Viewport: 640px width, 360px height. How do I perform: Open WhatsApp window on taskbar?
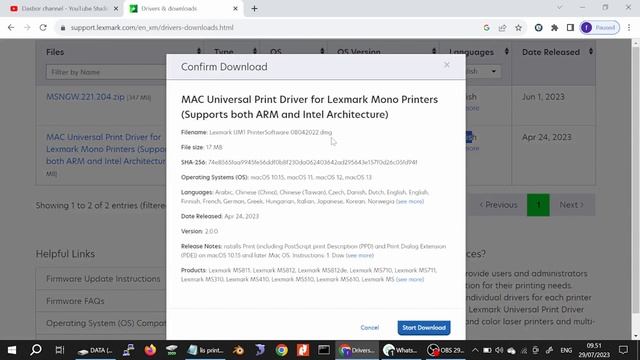[x=400, y=350]
